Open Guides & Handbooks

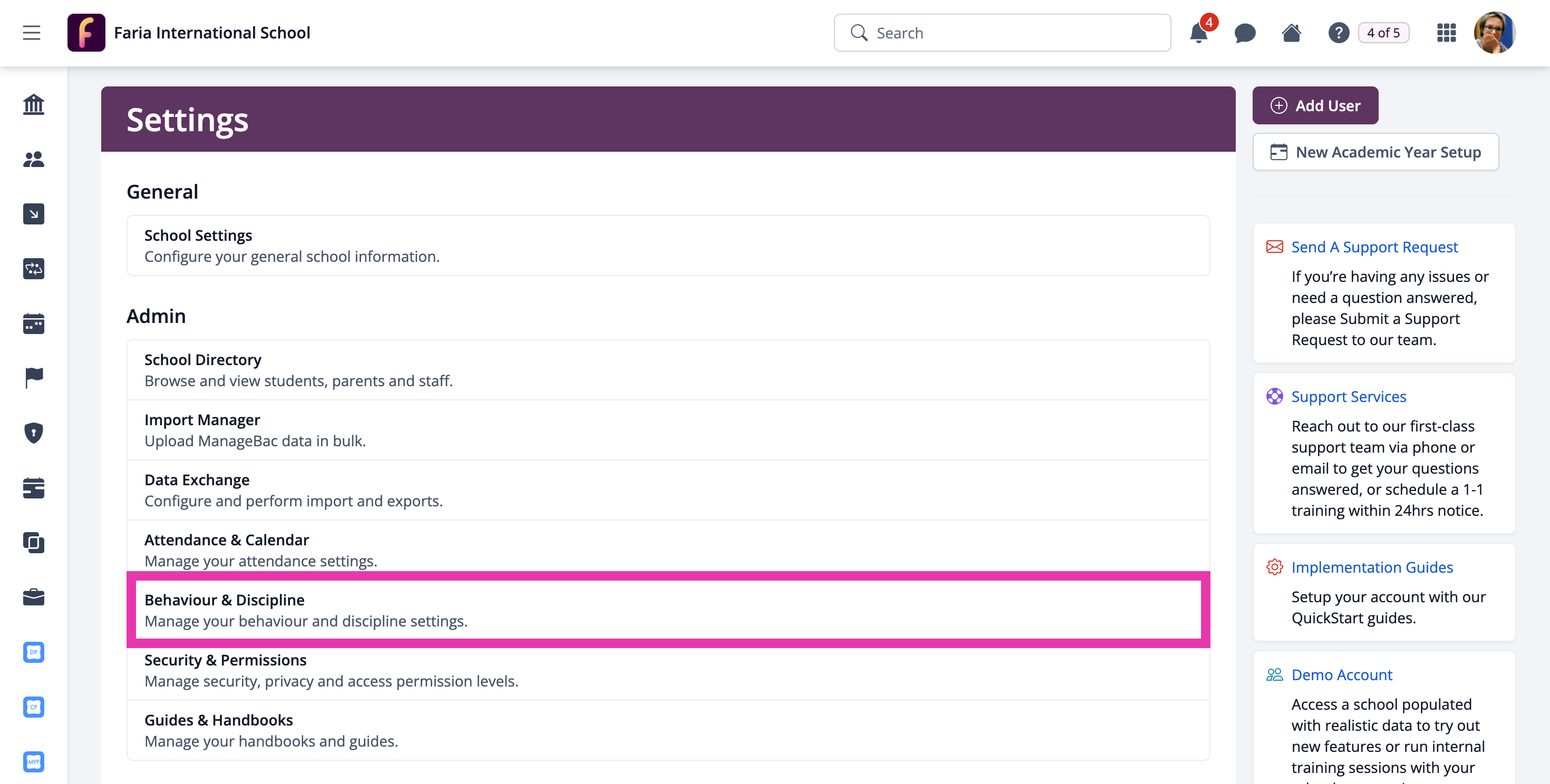(x=668, y=730)
